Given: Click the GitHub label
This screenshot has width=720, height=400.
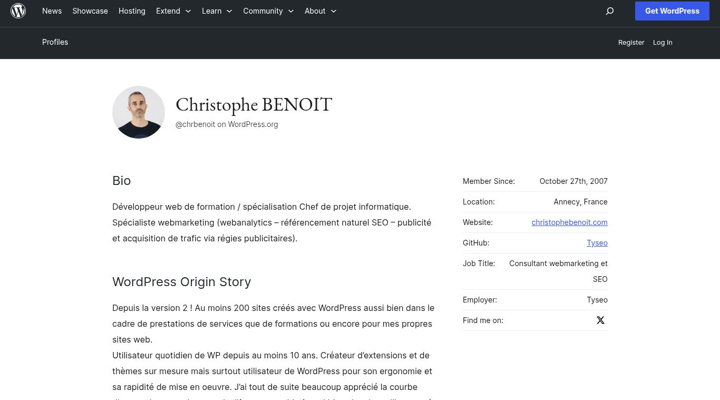Looking at the screenshot, I should [x=476, y=243].
